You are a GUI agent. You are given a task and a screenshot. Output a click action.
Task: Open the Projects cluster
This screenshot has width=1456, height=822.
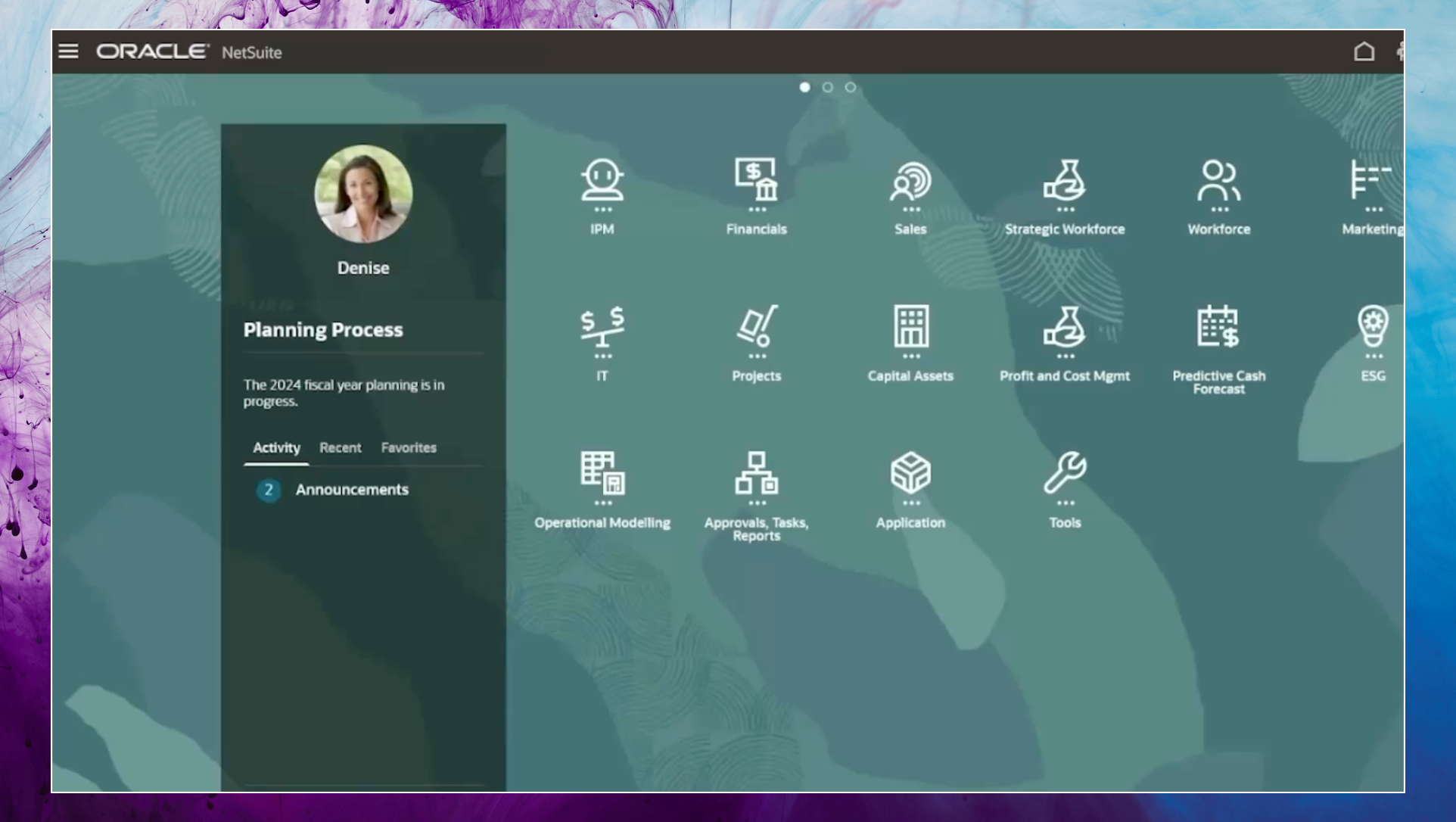[757, 327]
